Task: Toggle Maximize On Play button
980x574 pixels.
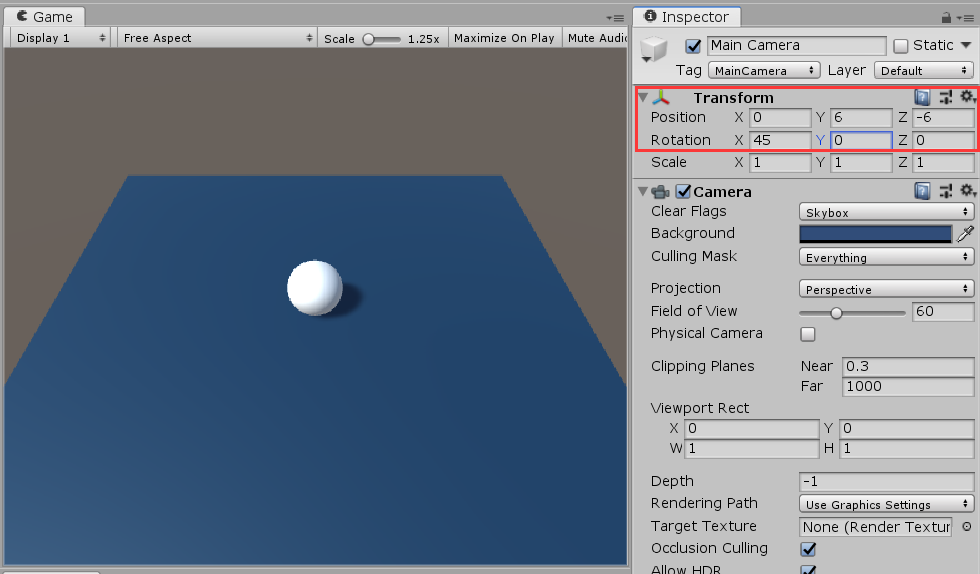Action: tap(504, 38)
